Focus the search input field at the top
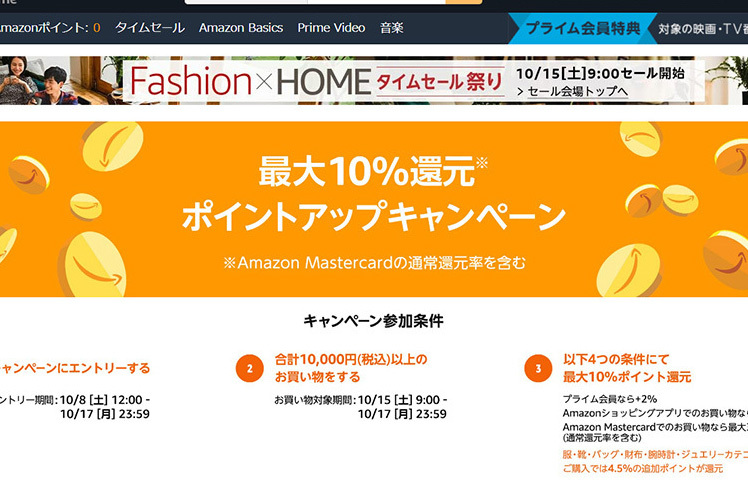This screenshot has height=499, width=748. click(315, 2)
